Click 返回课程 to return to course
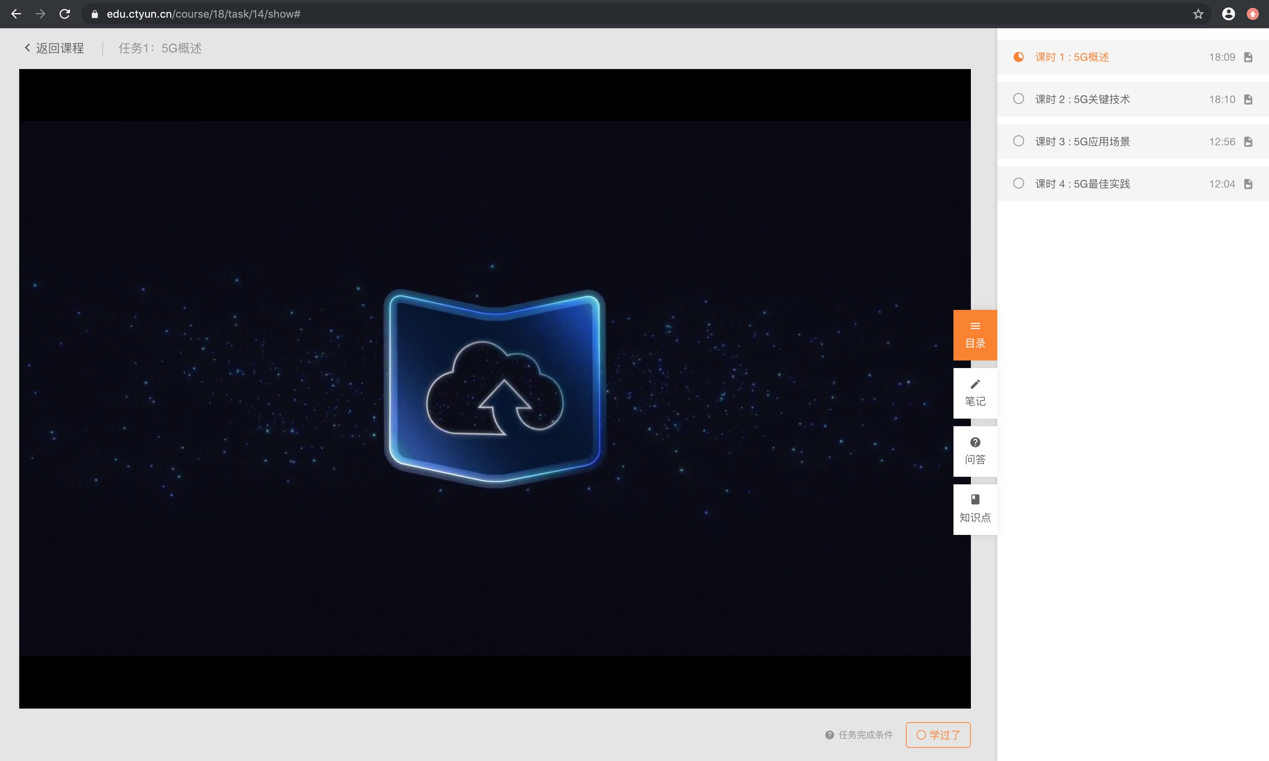1269x761 pixels. pyautogui.click(x=55, y=48)
